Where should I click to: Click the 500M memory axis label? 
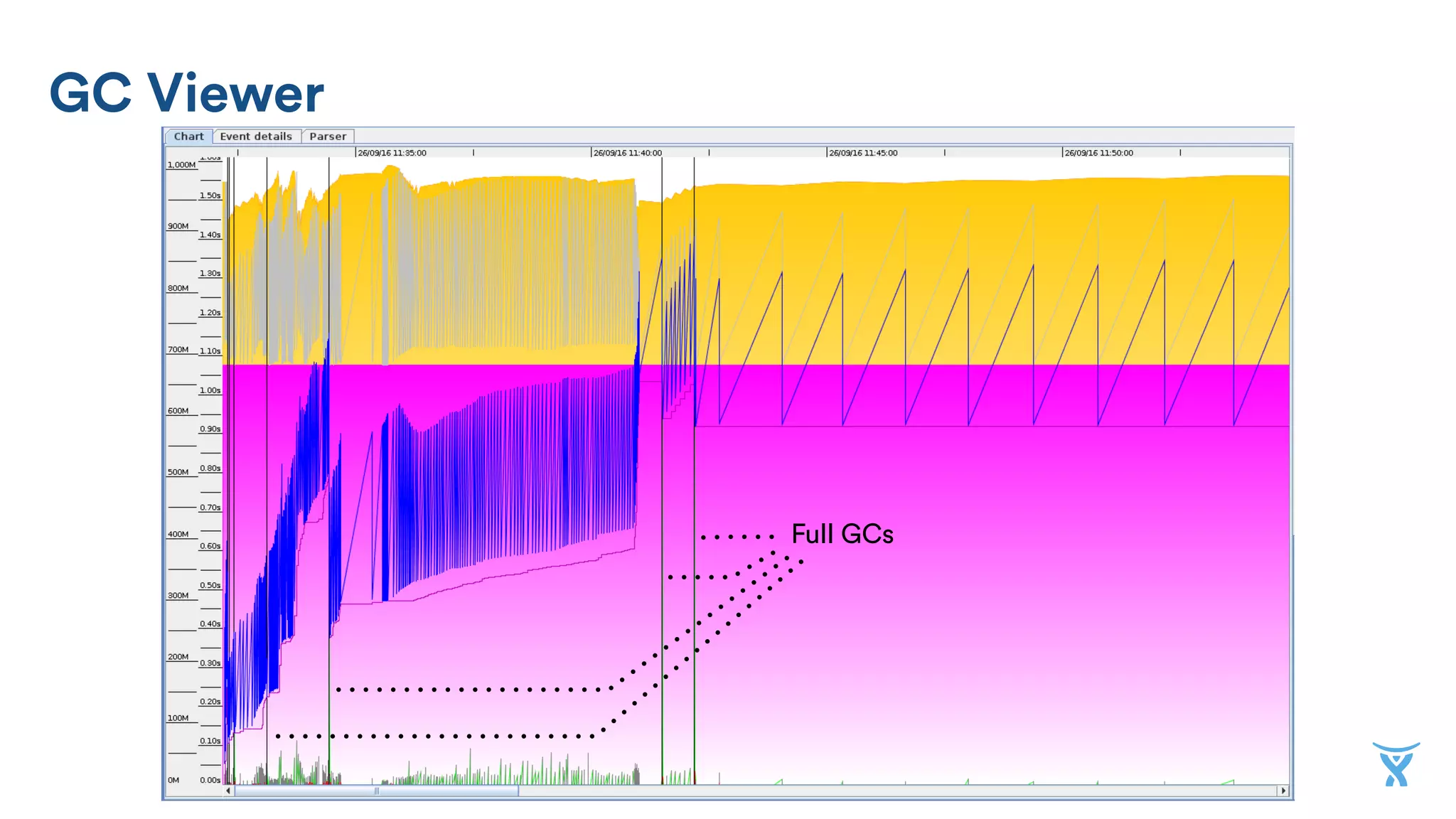point(178,472)
